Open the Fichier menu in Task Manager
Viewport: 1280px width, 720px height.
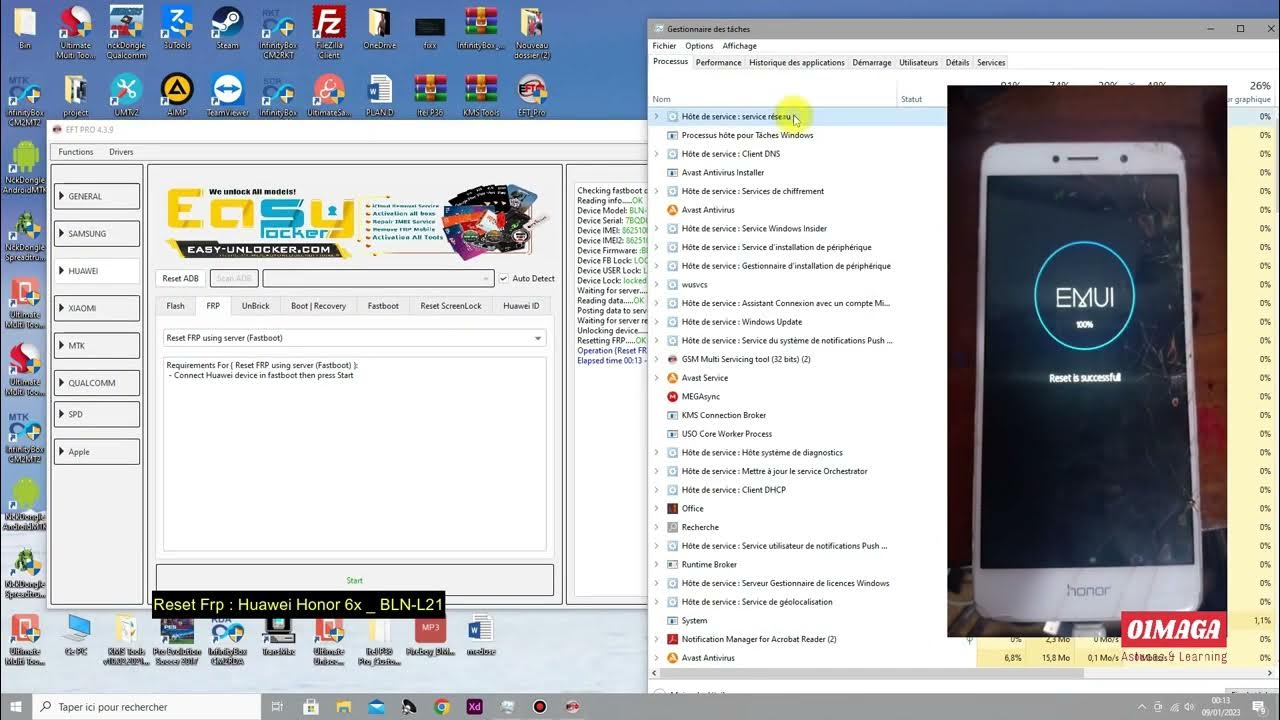coord(664,46)
